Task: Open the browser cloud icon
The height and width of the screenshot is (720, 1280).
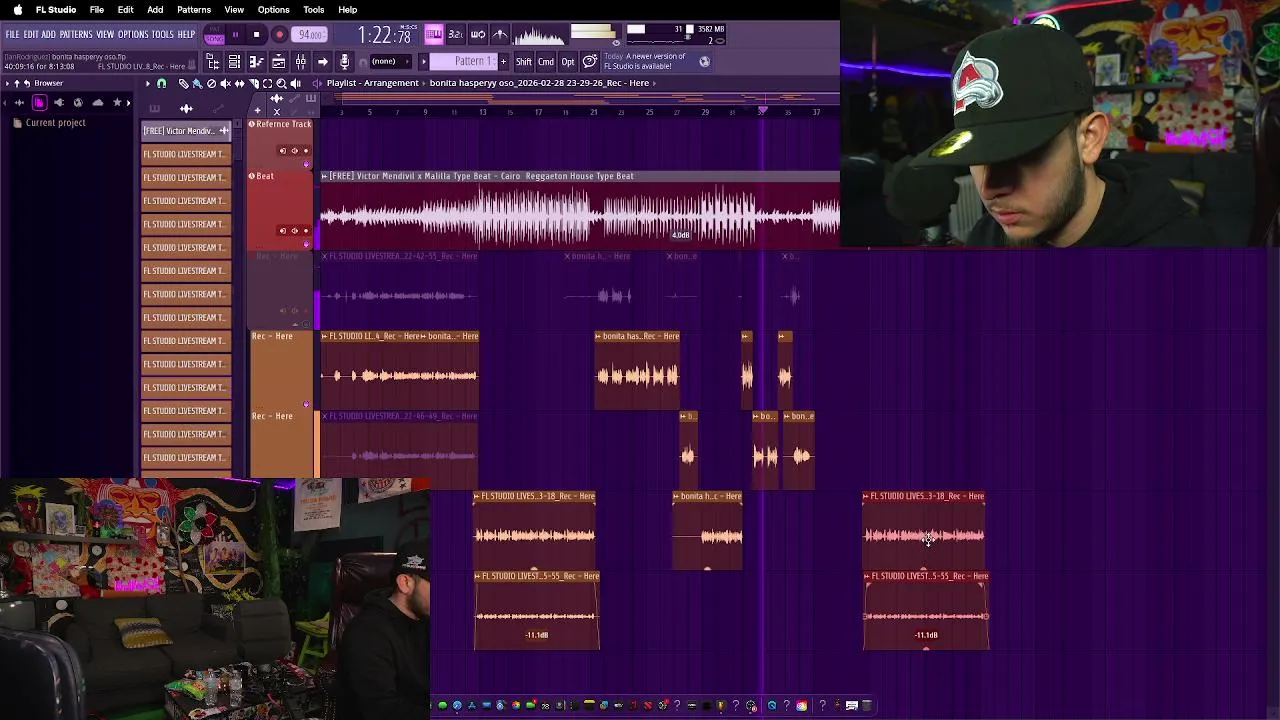Action: coord(98,103)
